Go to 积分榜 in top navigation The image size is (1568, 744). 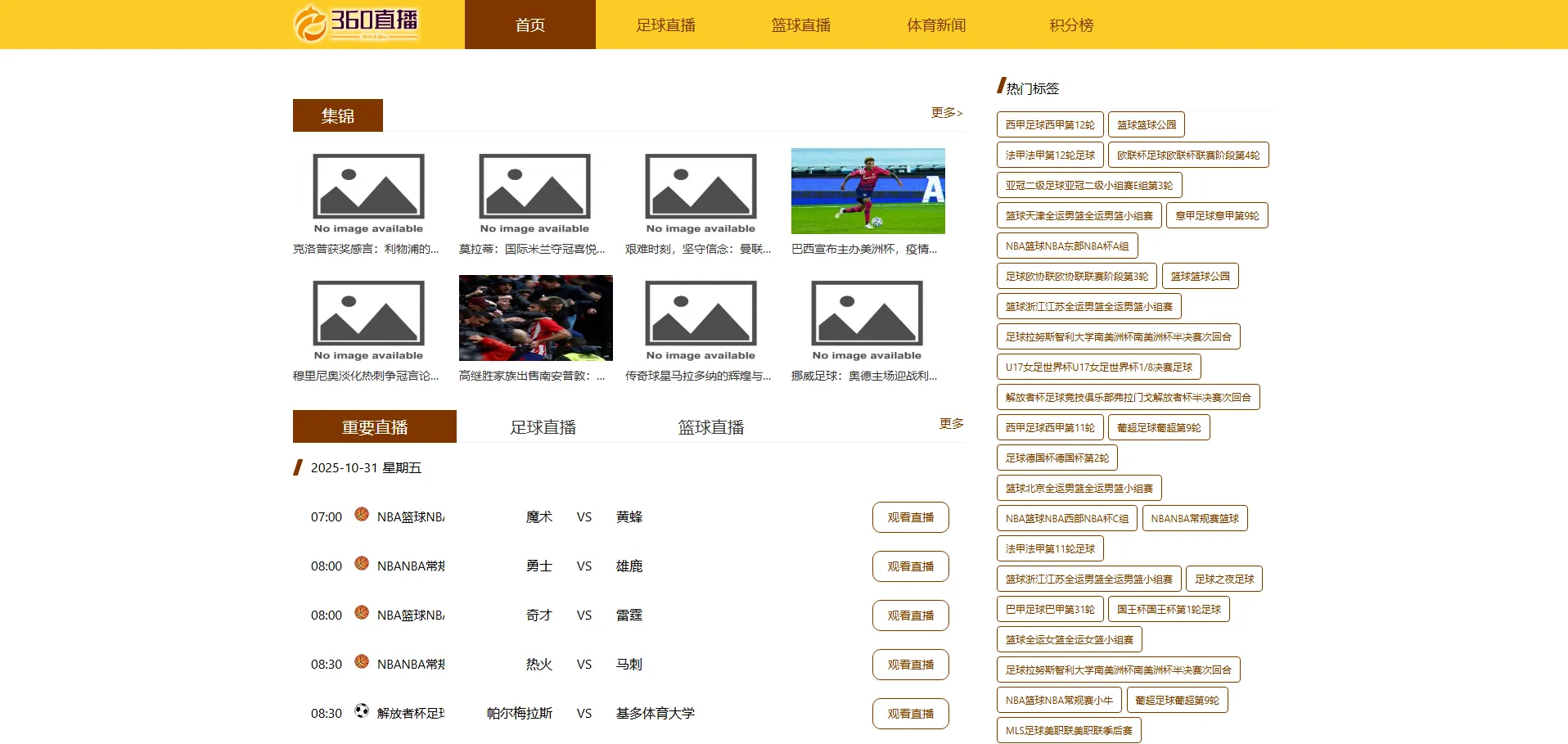(x=1071, y=25)
